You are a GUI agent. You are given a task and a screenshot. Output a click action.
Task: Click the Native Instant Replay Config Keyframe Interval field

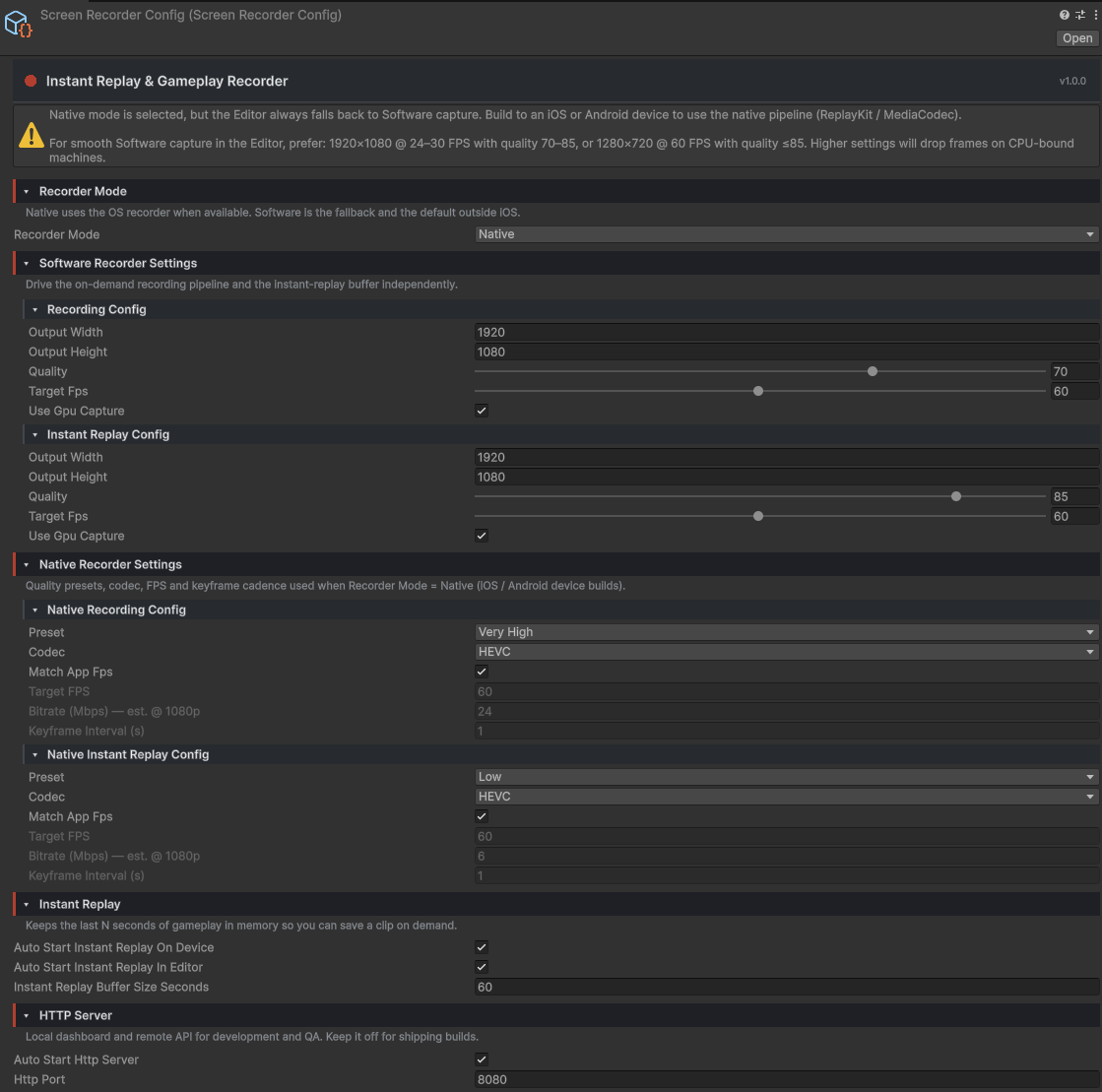pos(787,875)
